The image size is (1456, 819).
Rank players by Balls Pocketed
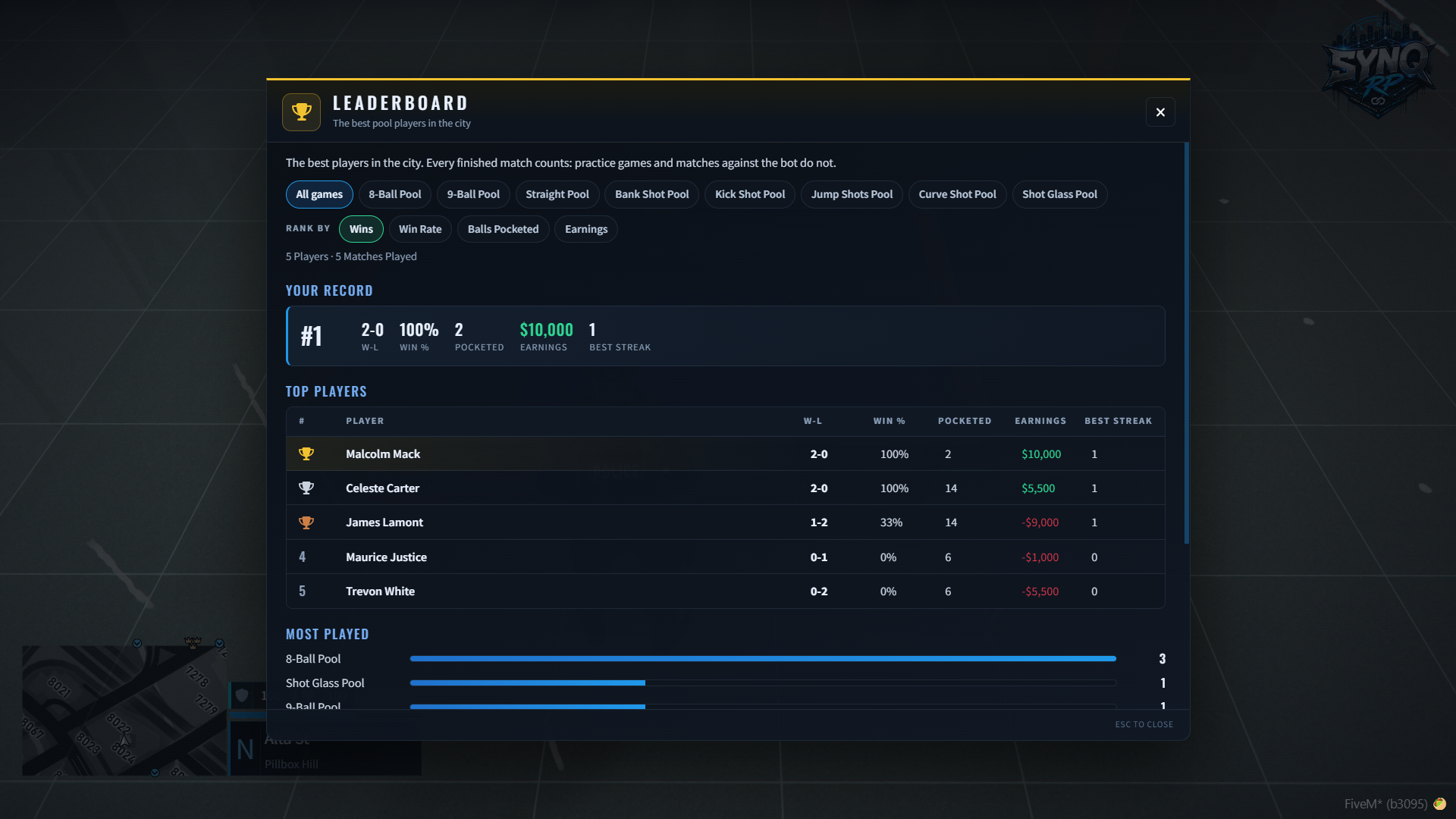[x=503, y=229]
